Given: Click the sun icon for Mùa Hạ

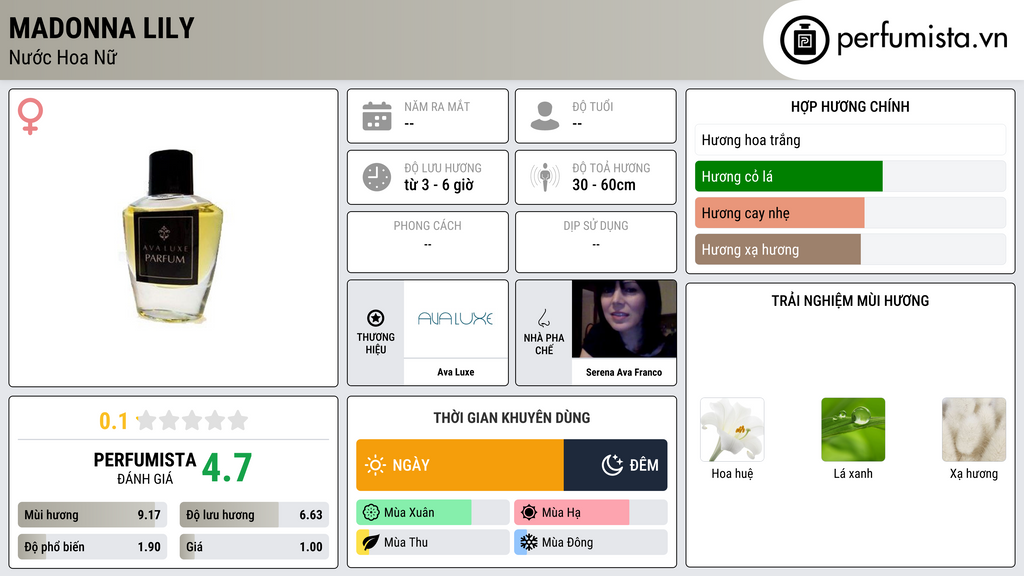Looking at the screenshot, I should tap(529, 513).
